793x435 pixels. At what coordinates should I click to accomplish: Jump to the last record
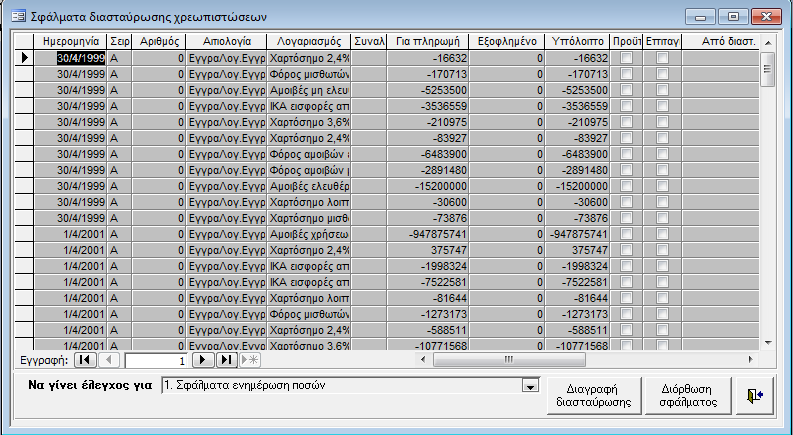[227, 359]
